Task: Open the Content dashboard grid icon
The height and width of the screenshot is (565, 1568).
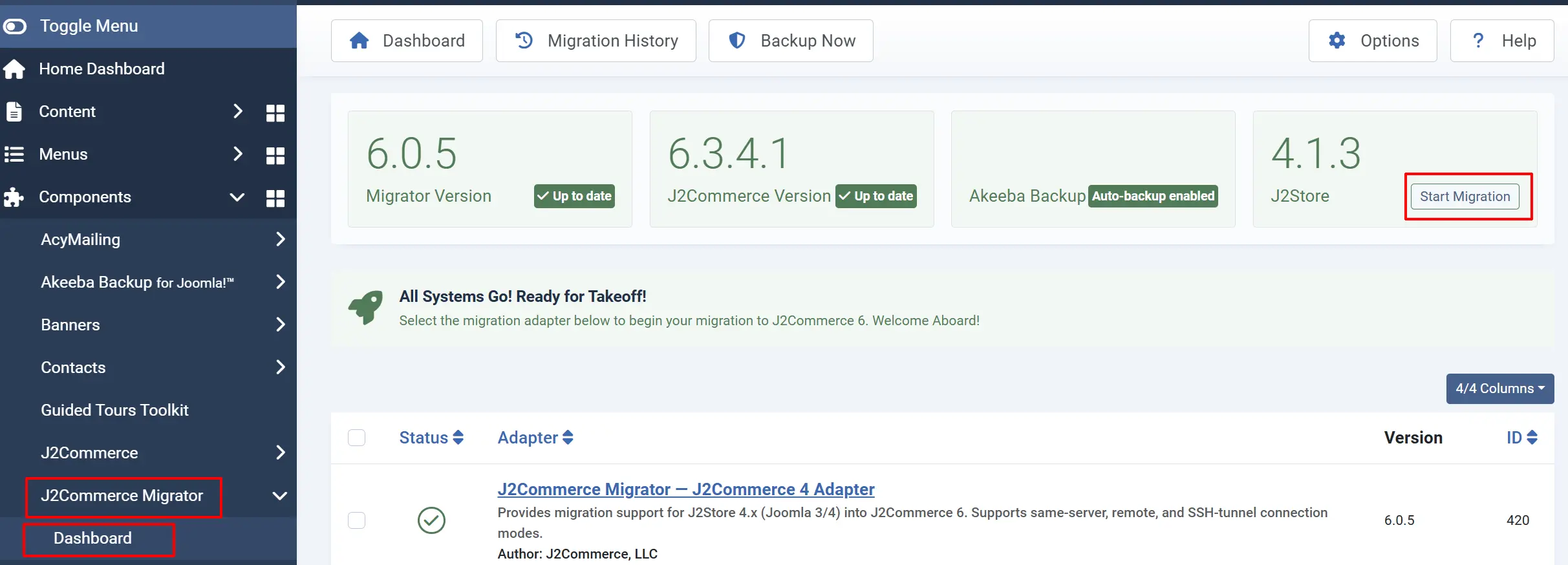Action: (275, 113)
